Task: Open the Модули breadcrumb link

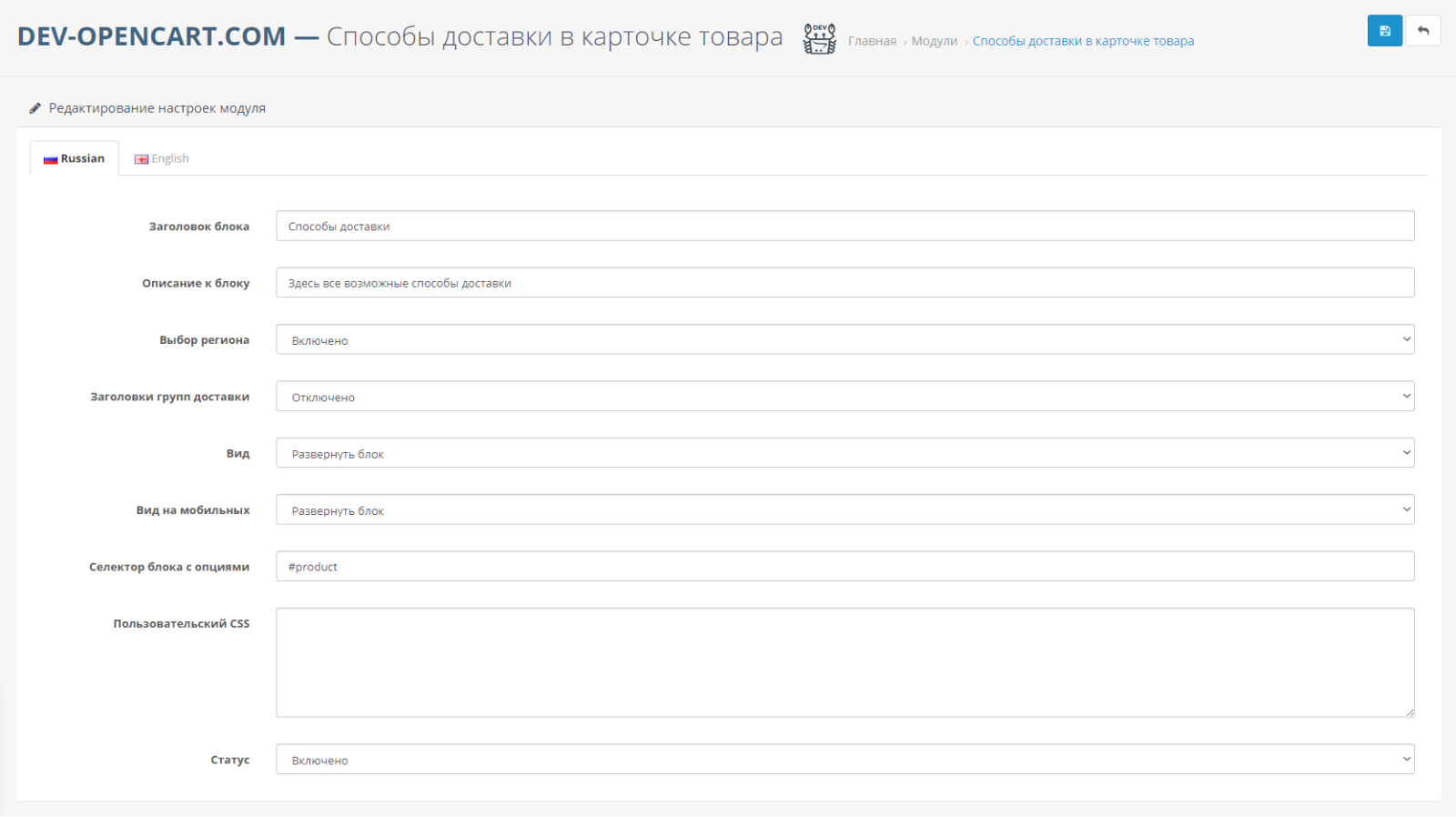Action: coord(935,41)
